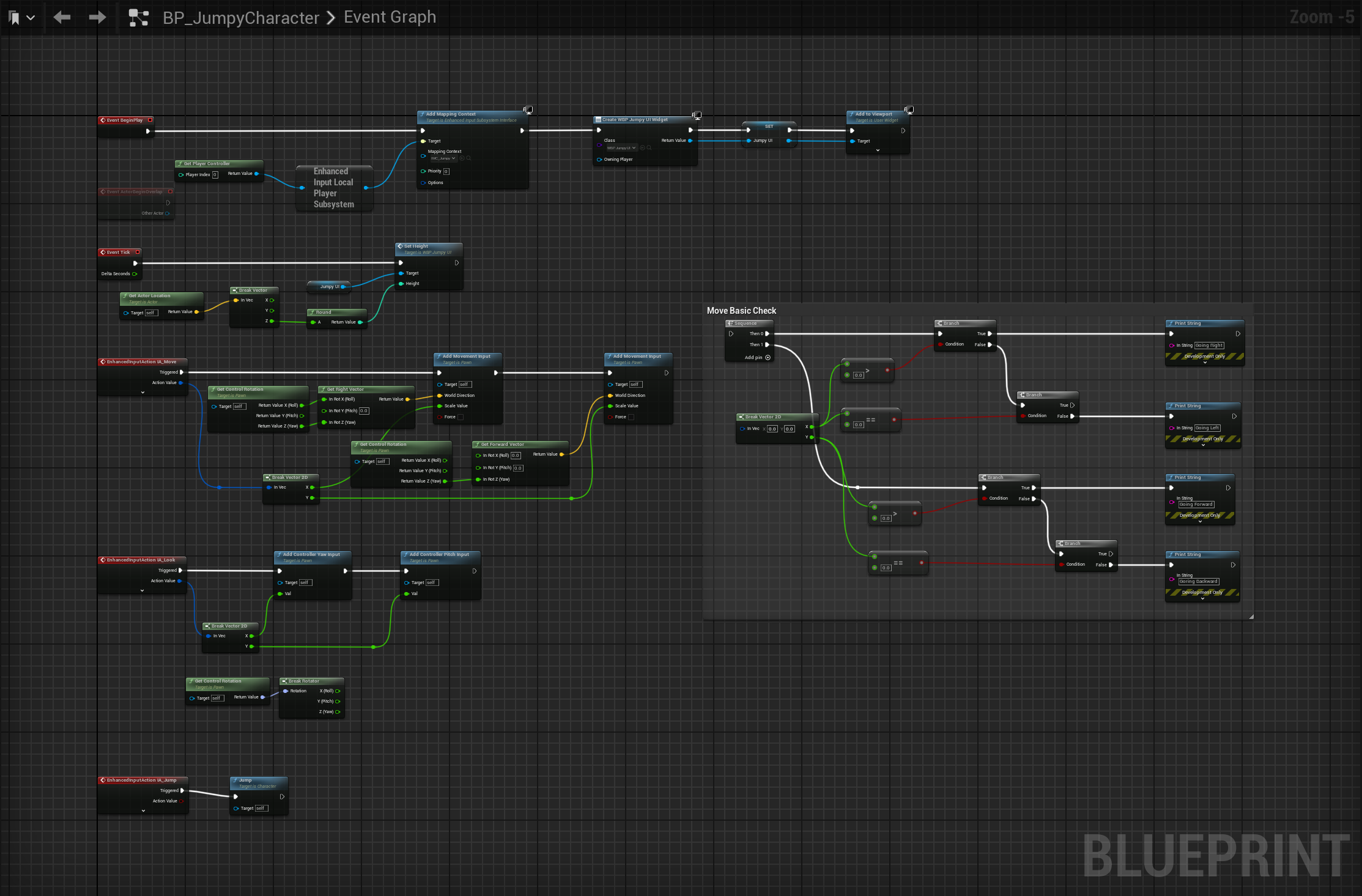Open the WBP JumpyUI class dropdown
Image resolution: width=1362 pixels, height=896 pixels.
[621, 148]
